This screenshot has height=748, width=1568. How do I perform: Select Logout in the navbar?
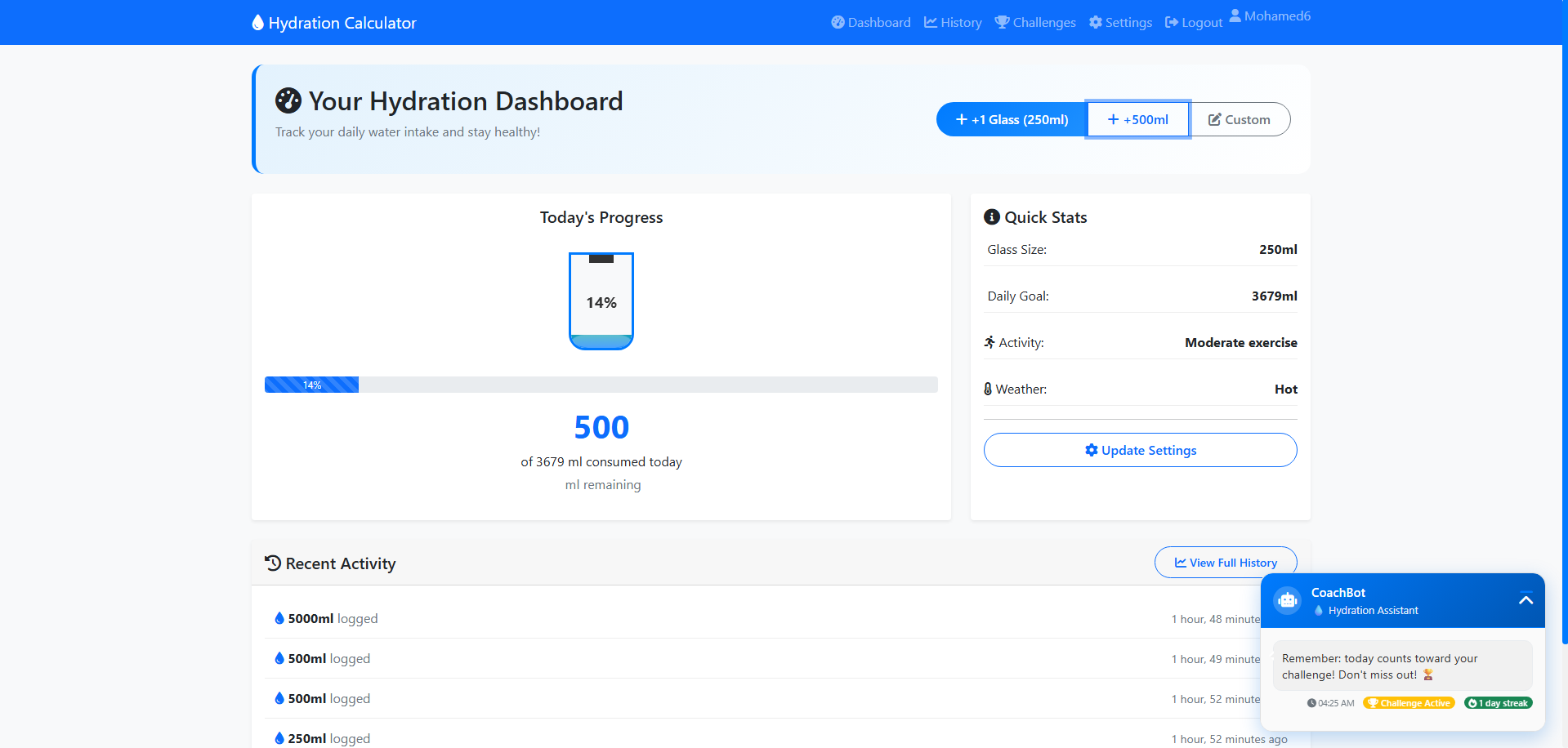click(x=1194, y=23)
